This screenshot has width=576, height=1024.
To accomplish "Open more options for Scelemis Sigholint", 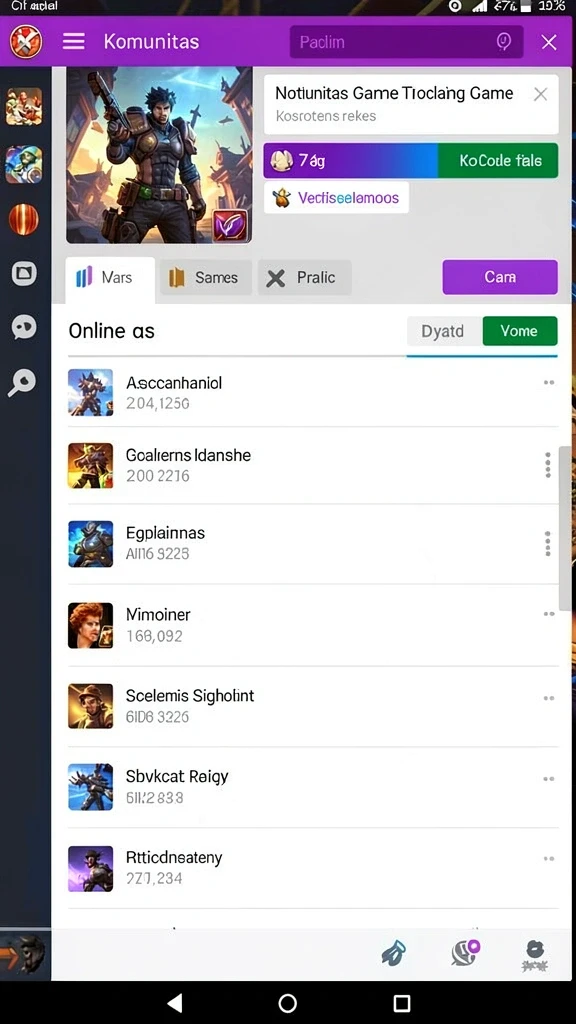I will point(549,698).
